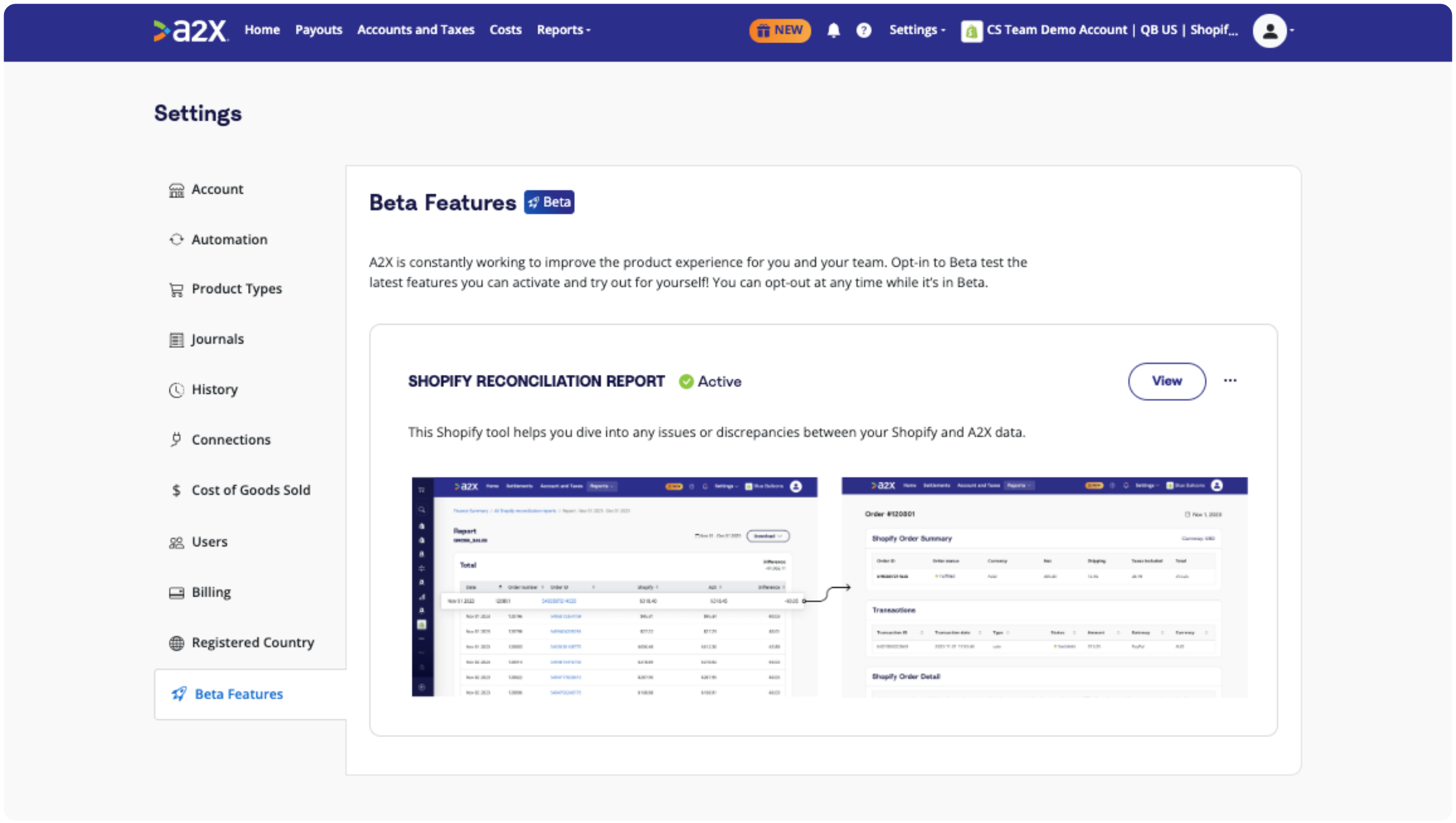Click the Journals ledger icon
This screenshot has height=823, width=1456.
(x=176, y=339)
